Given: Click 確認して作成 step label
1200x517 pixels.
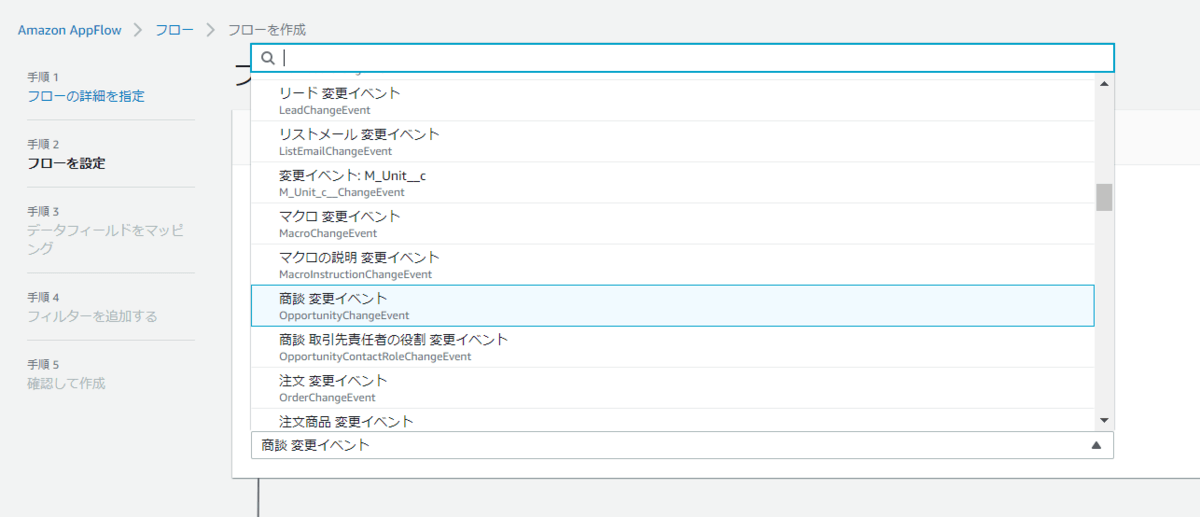Looking at the screenshot, I should (x=66, y=383).
